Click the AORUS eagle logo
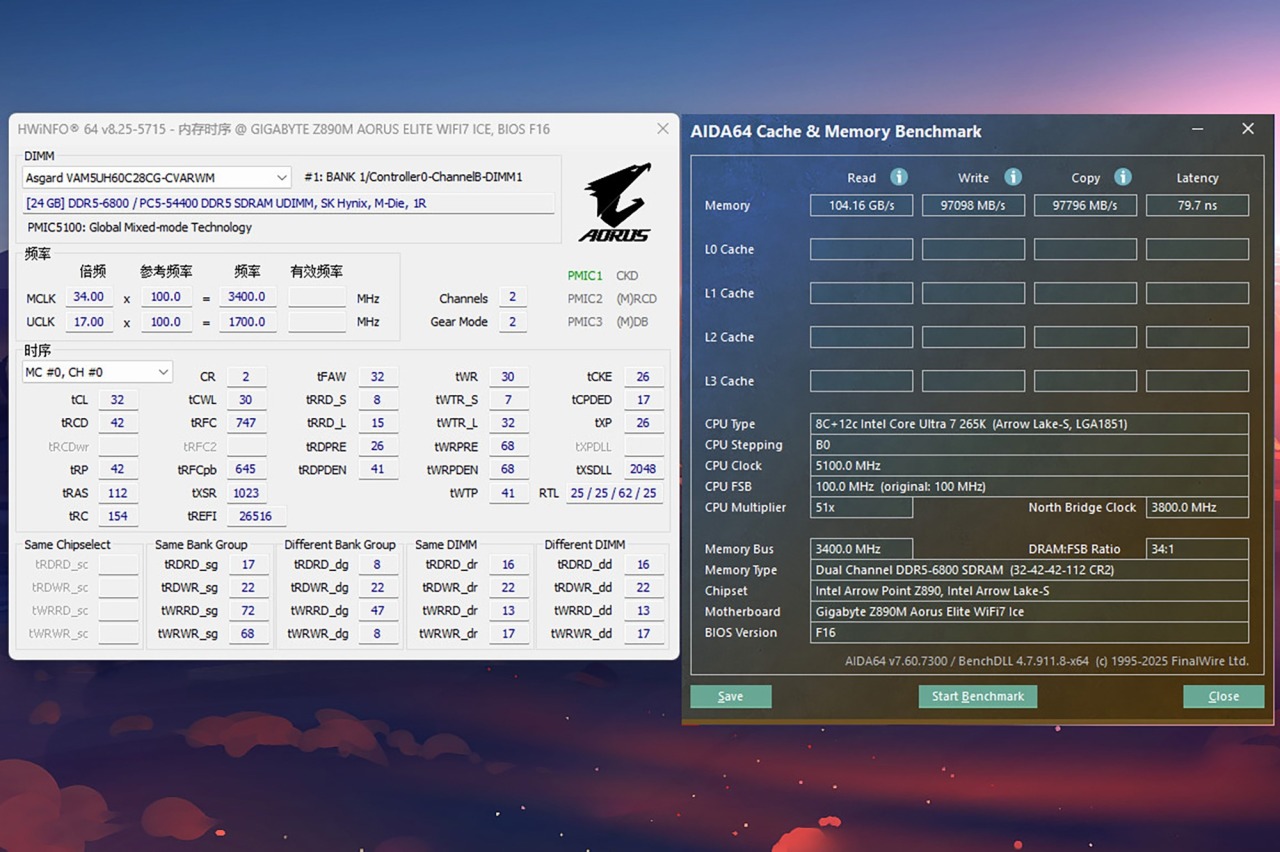Screen dimensions: 1280x852 coord(616,203)
